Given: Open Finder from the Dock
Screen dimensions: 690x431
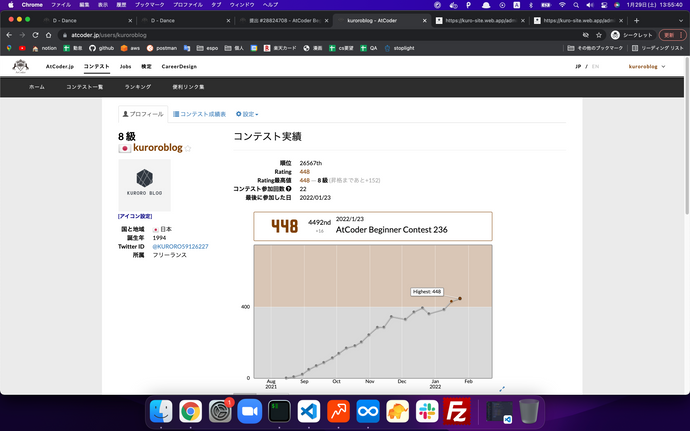Looking at the screenshot, I should click(x=161, y=412).
